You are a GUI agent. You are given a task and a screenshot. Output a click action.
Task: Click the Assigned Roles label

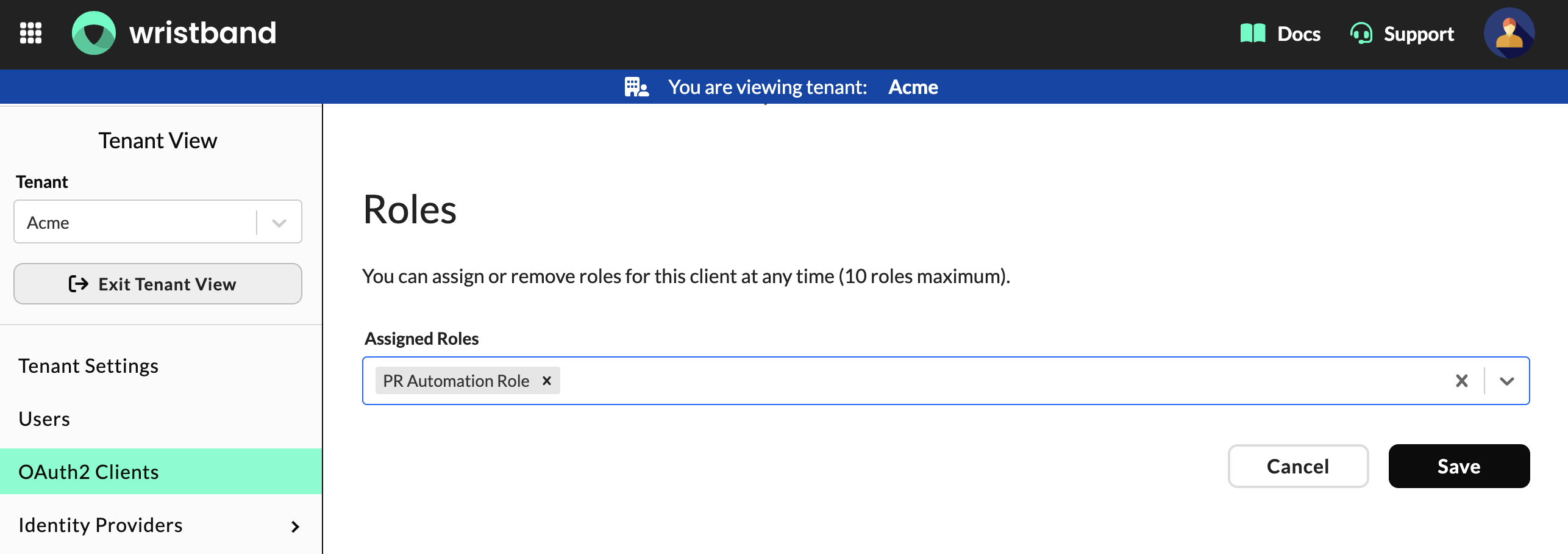(x=421, y=339)
